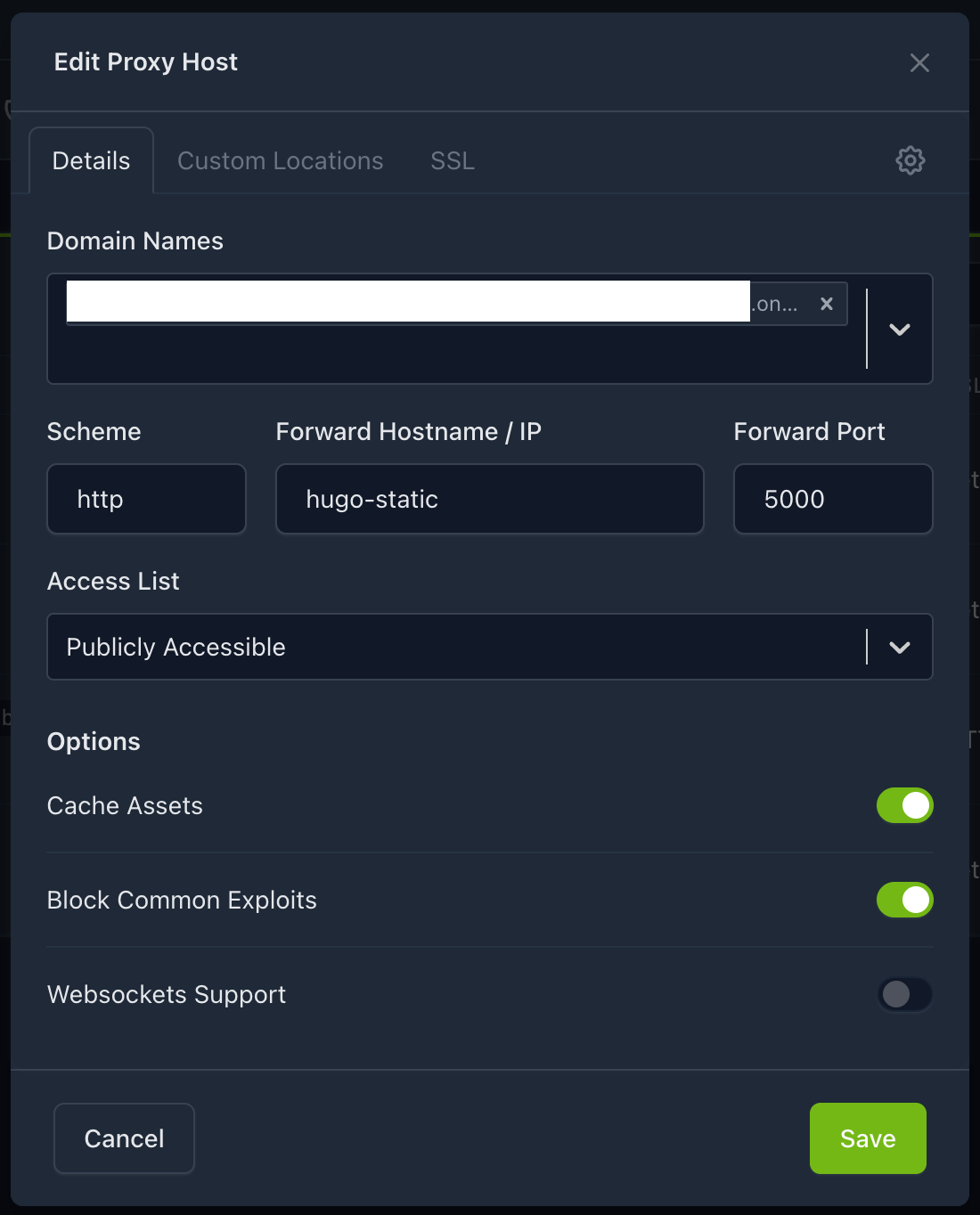Remove the domain name tag

coord(826,304)
